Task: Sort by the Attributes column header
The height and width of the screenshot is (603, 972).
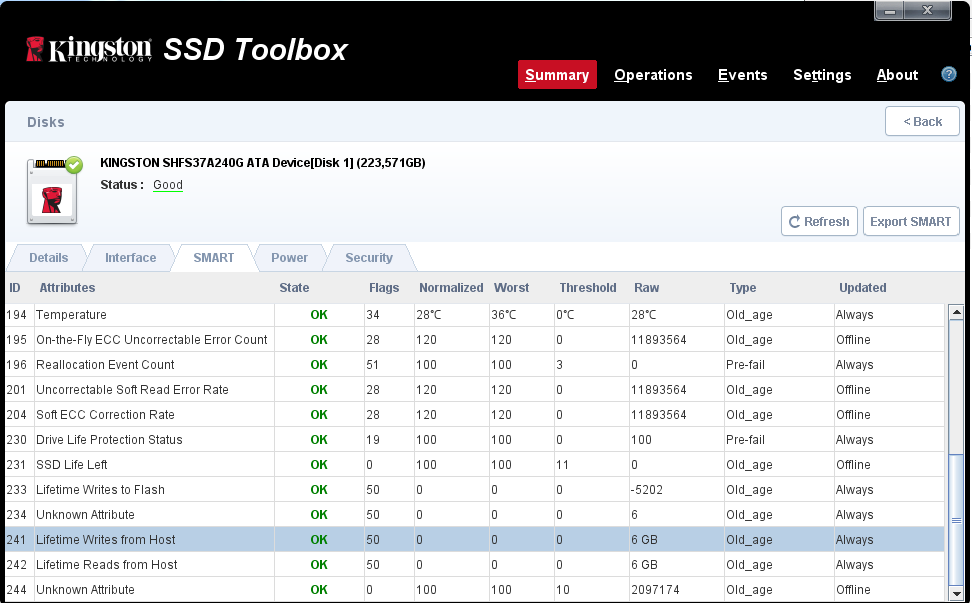Action: (67, 288)
